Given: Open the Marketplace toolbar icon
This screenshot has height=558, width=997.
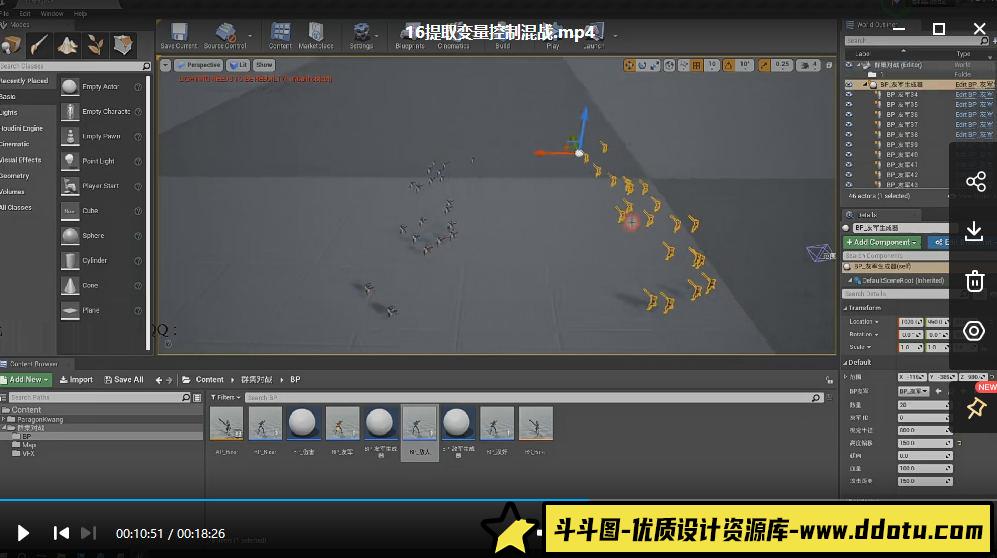Looking at the screenshot, I should coord(316,36).
